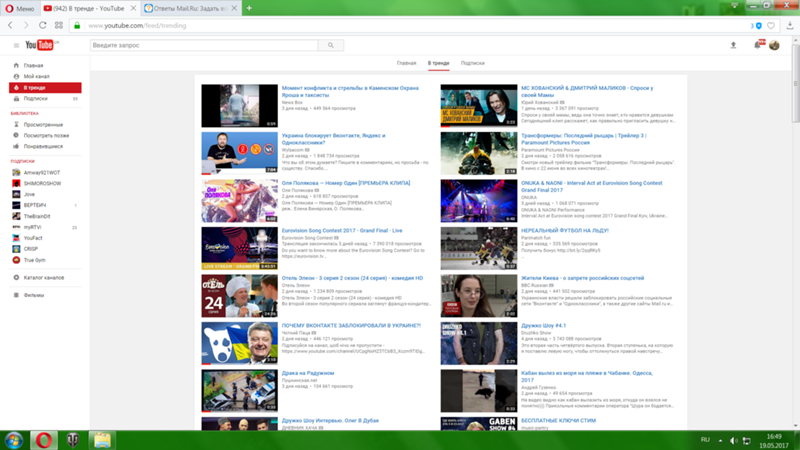Close the В тренде - YouTube browser tab

click(x=133, y=8)
